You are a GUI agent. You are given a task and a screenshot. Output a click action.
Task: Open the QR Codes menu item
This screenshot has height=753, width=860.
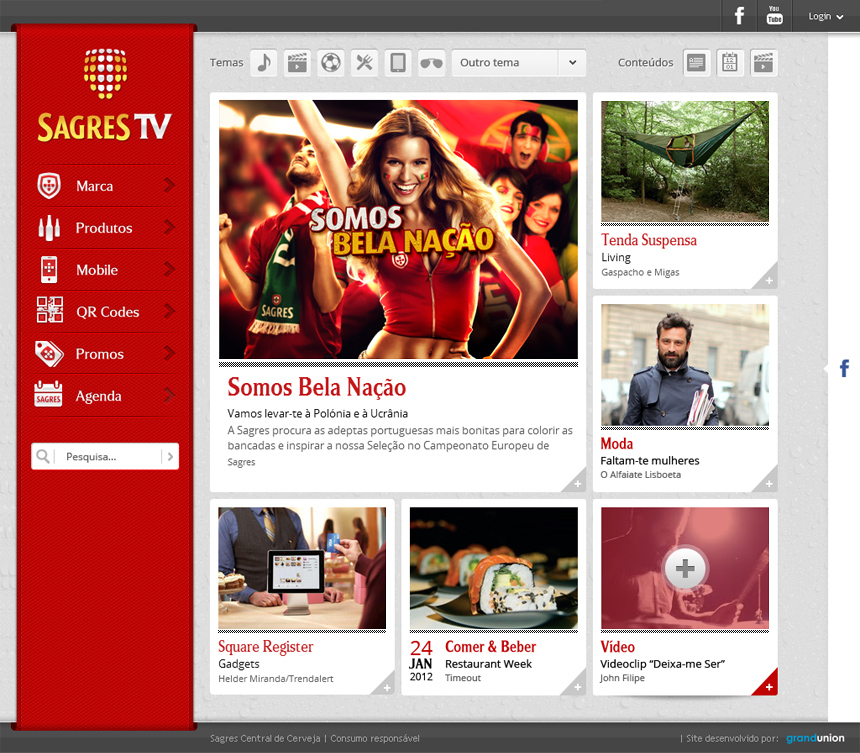(x=105, y=312)
